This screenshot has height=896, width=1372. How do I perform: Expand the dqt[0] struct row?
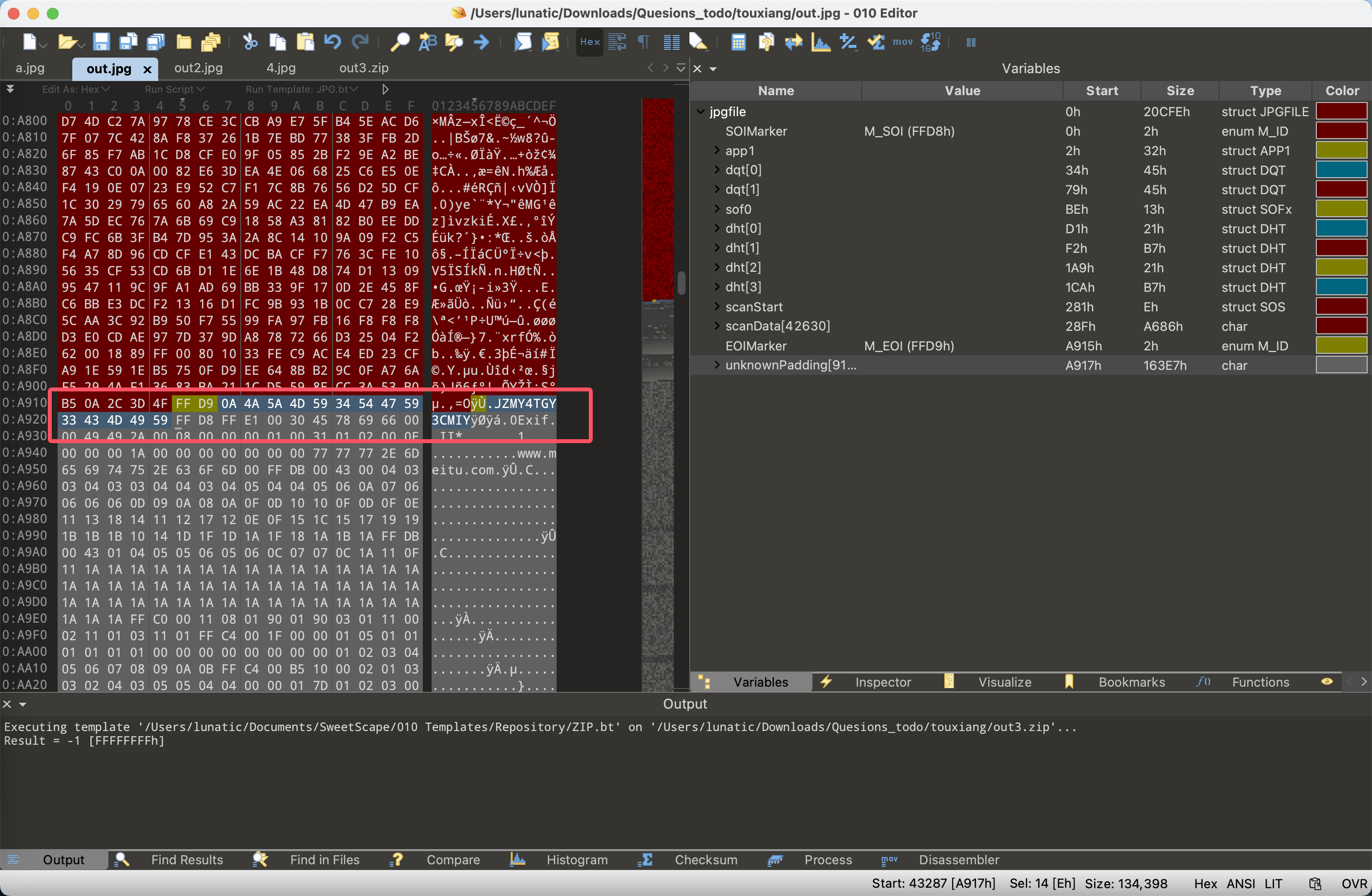(x=717, y=170)
